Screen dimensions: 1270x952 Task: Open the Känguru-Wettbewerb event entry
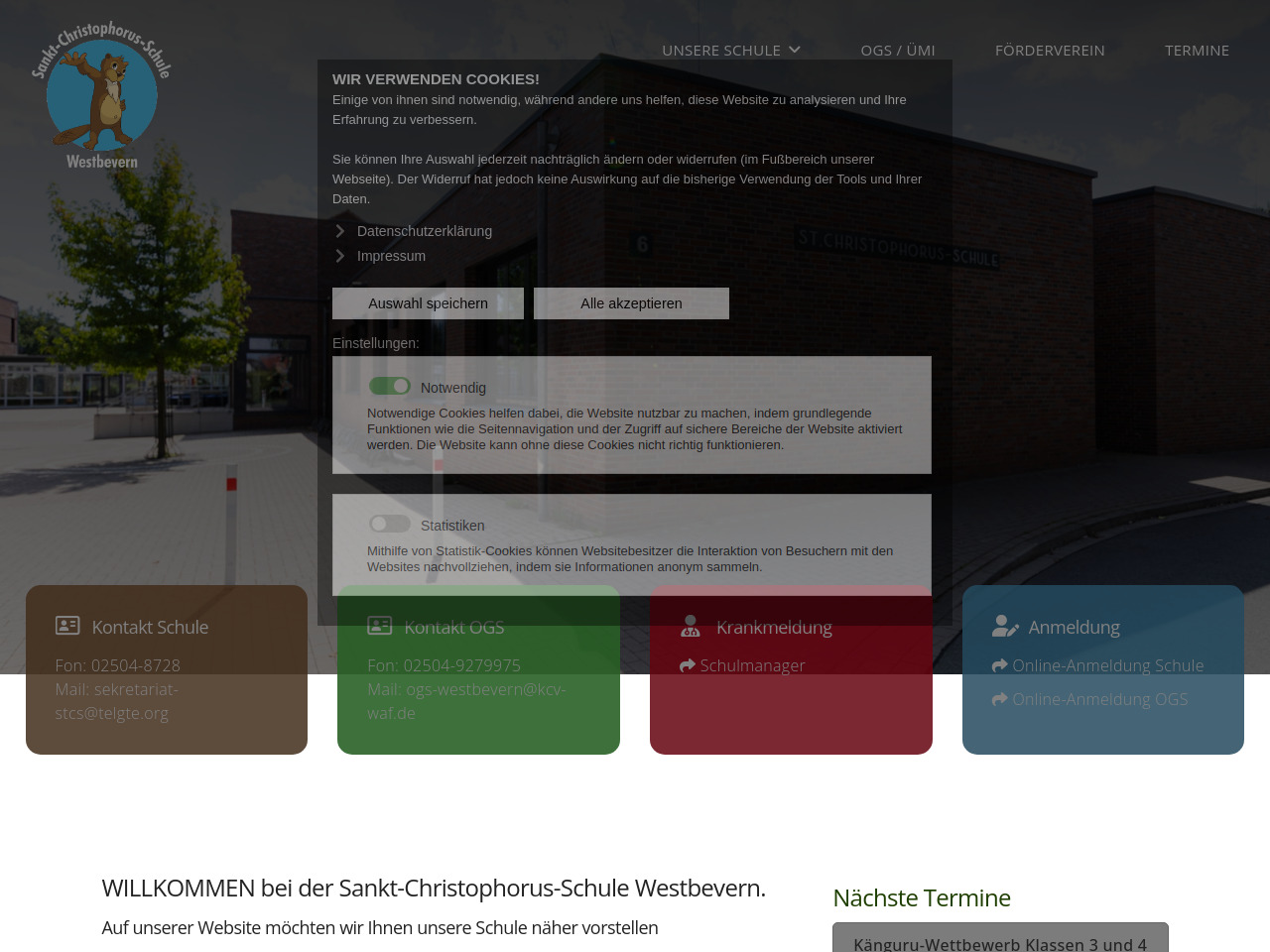(x=1000, y=943)
